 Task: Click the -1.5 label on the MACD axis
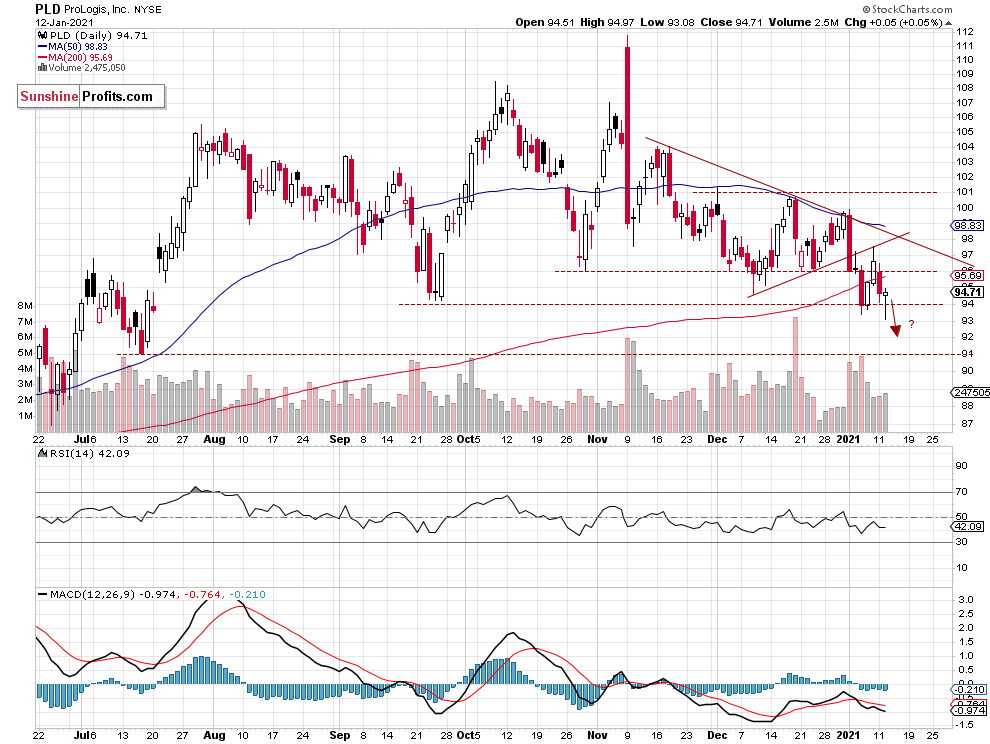(963, 724)
